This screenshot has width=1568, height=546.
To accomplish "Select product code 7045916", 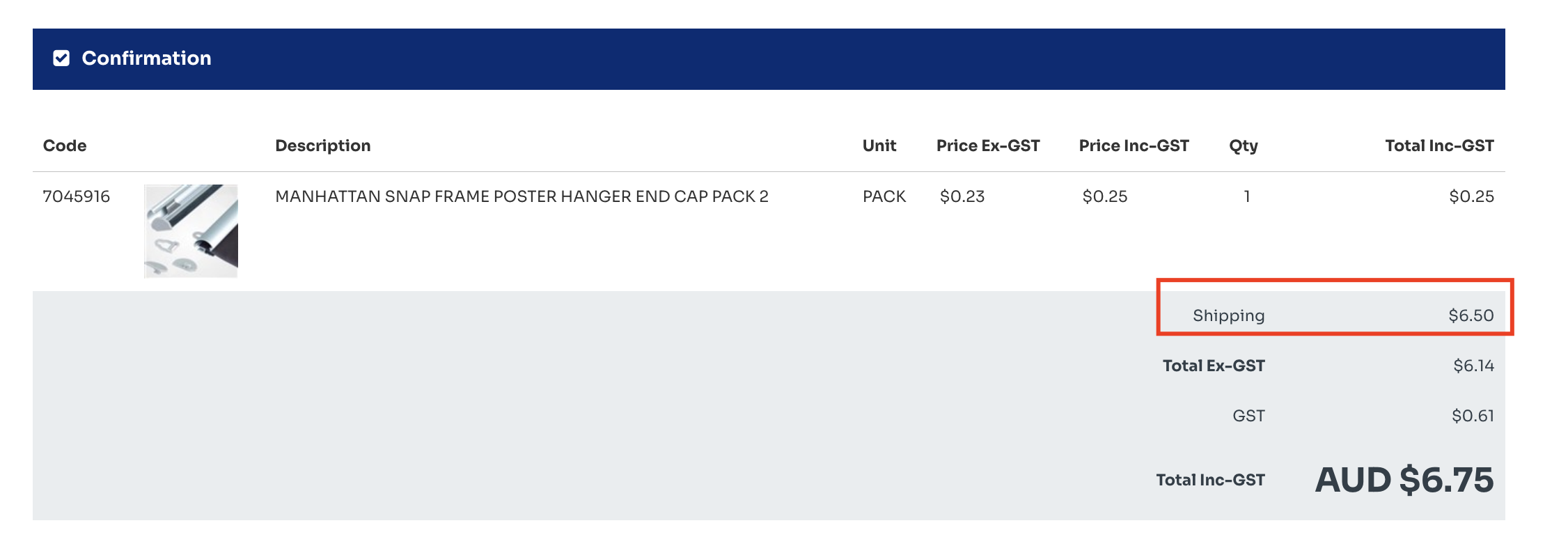I will [77, 196].
